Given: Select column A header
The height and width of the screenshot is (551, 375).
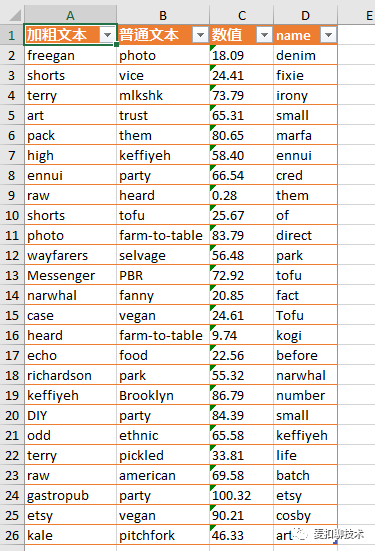Looking at the screenshot, I should [x=70, y=15].
